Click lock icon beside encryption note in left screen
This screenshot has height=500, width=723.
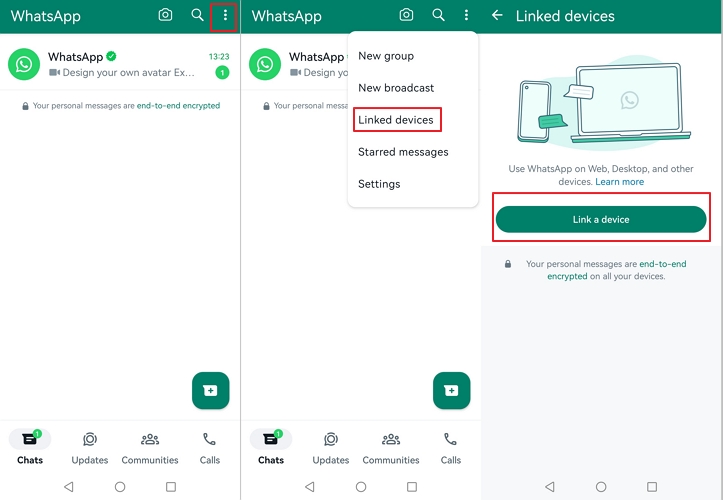25,106
